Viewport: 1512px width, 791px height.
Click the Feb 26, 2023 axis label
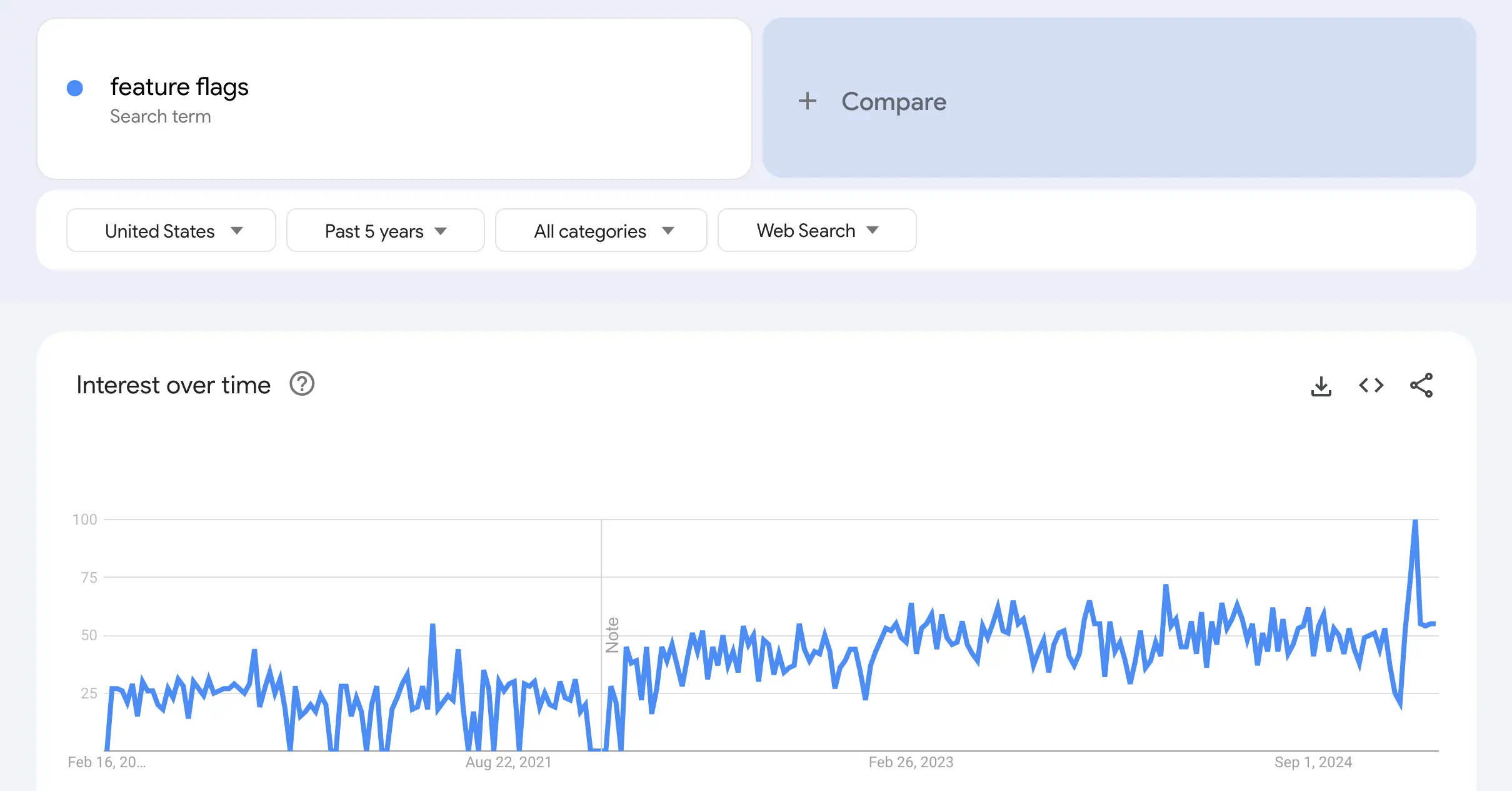click(911, 762)
